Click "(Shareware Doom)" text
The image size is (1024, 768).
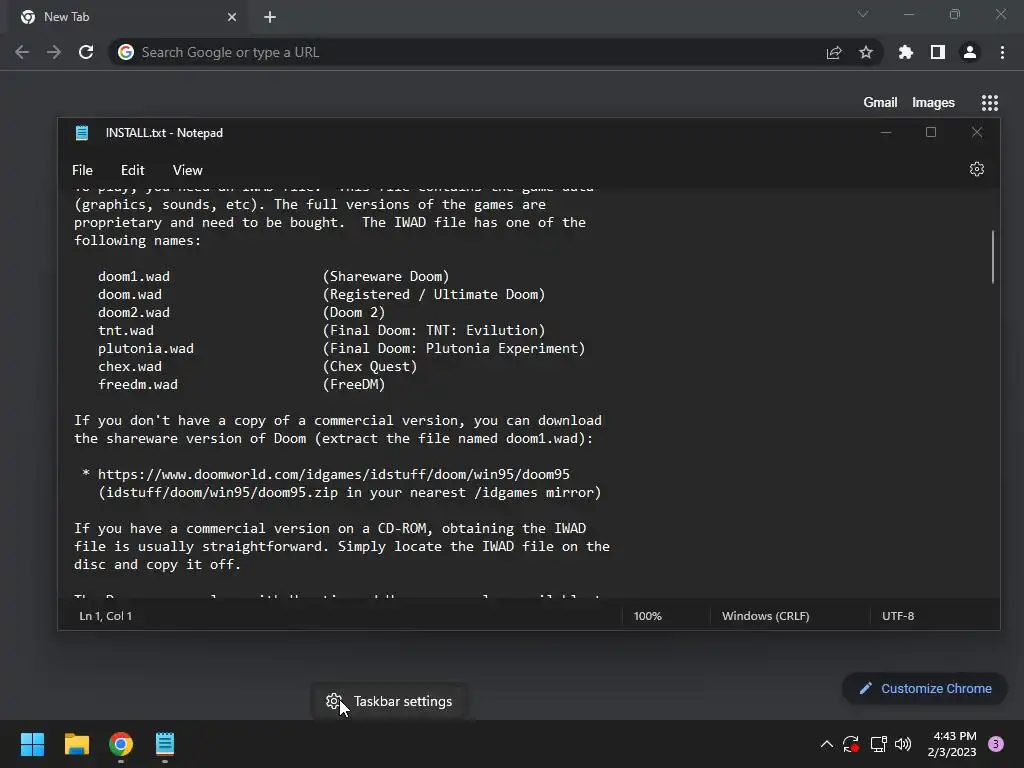coord(386,277)
